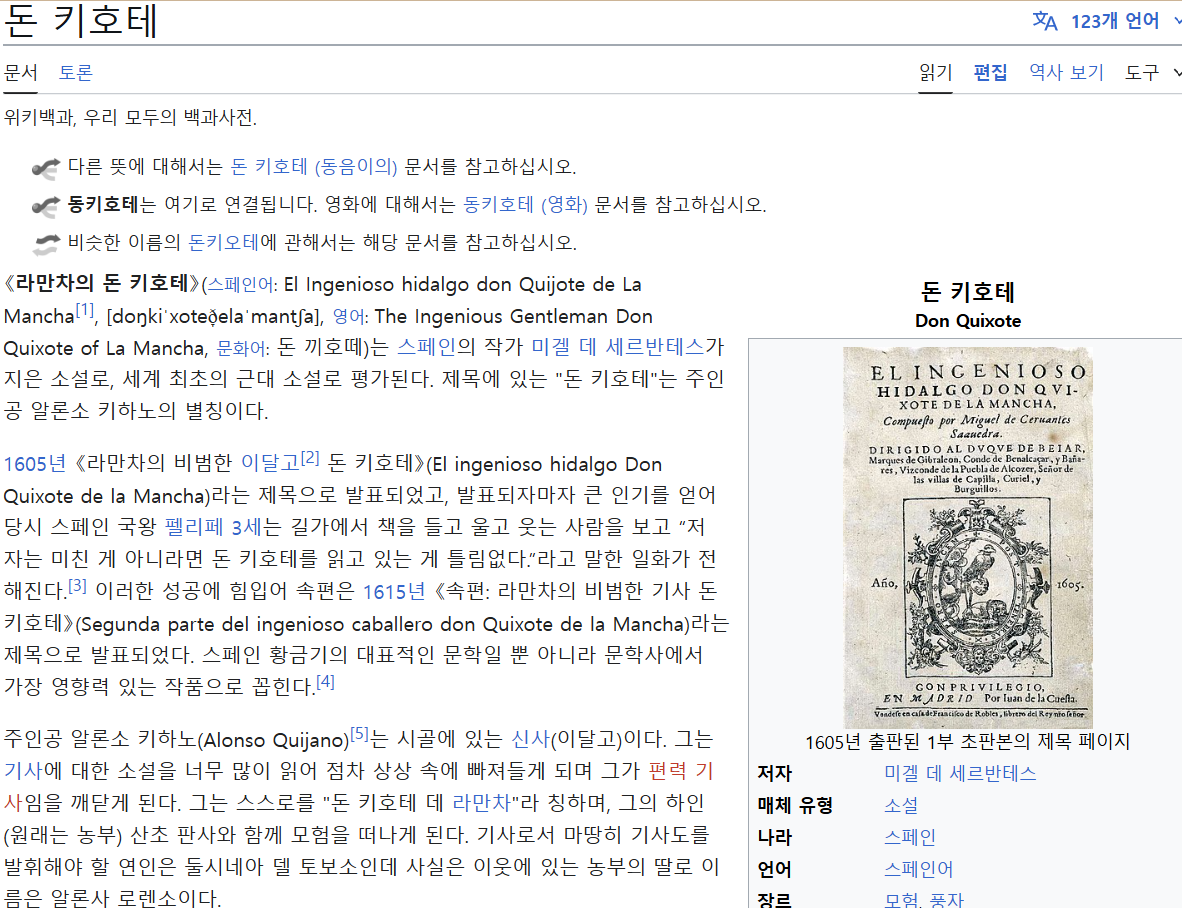Open the 1605년 year link
The image size is (1182, 908).
click(35, 463)
